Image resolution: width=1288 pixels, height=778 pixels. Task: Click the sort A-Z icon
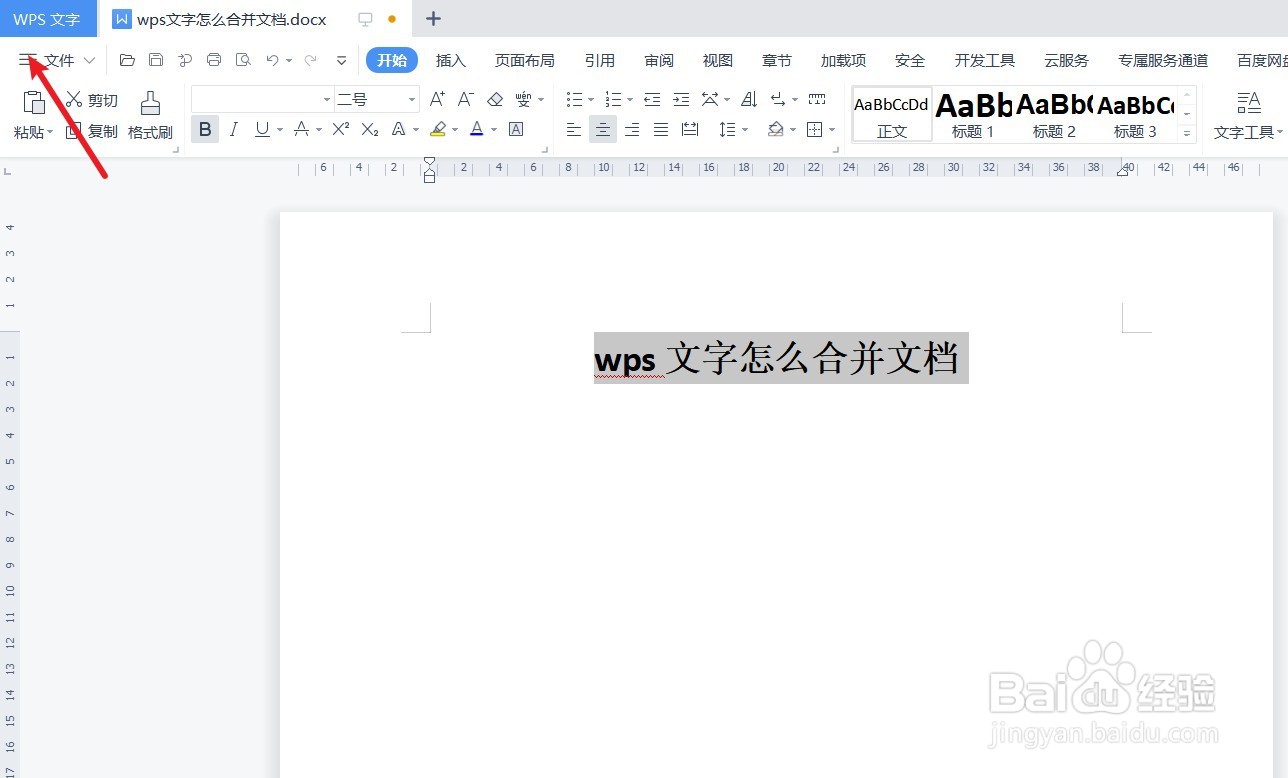tap(749, 99)
